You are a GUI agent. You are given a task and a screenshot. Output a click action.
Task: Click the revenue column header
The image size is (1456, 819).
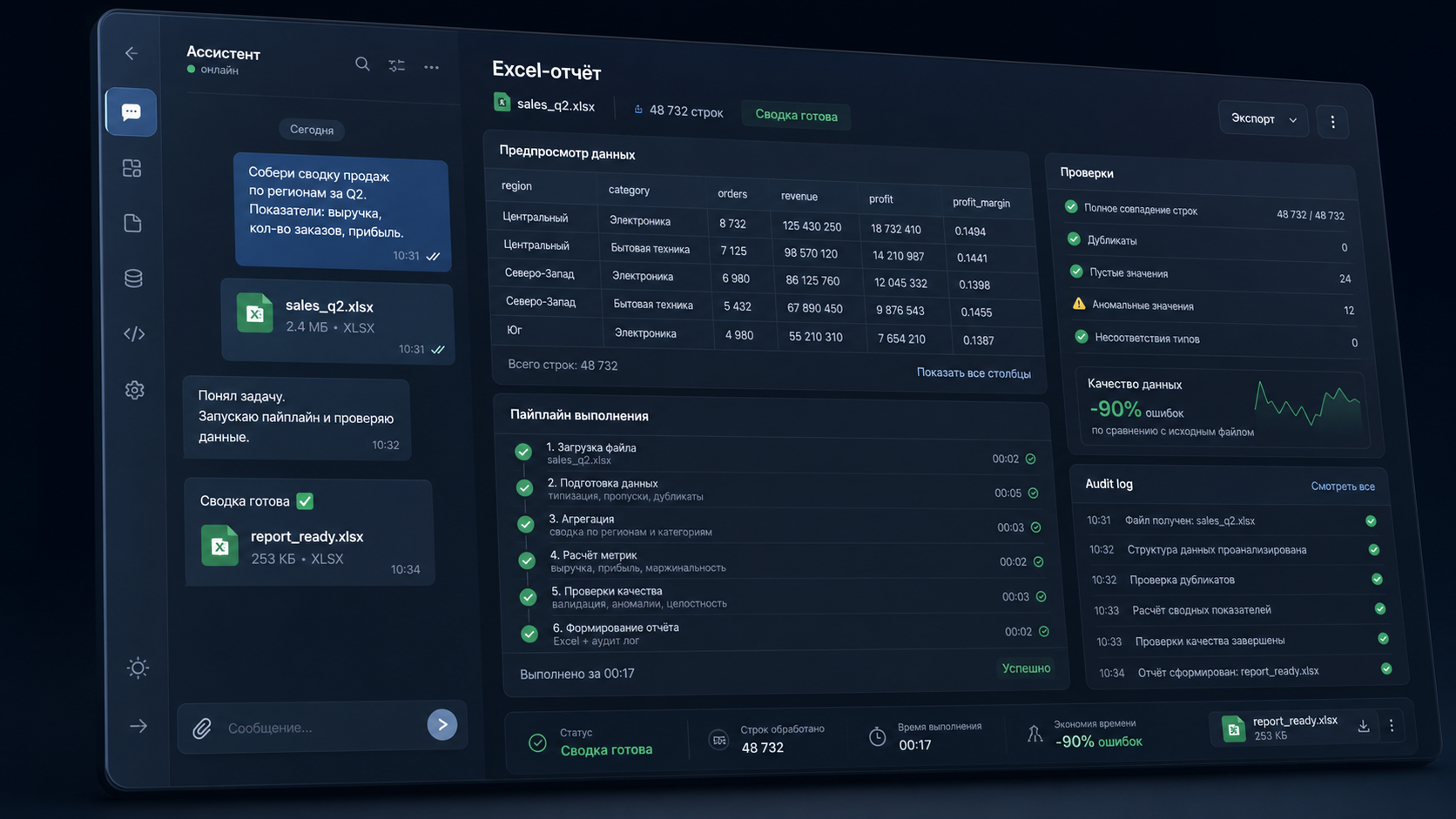tap(799, 197)
